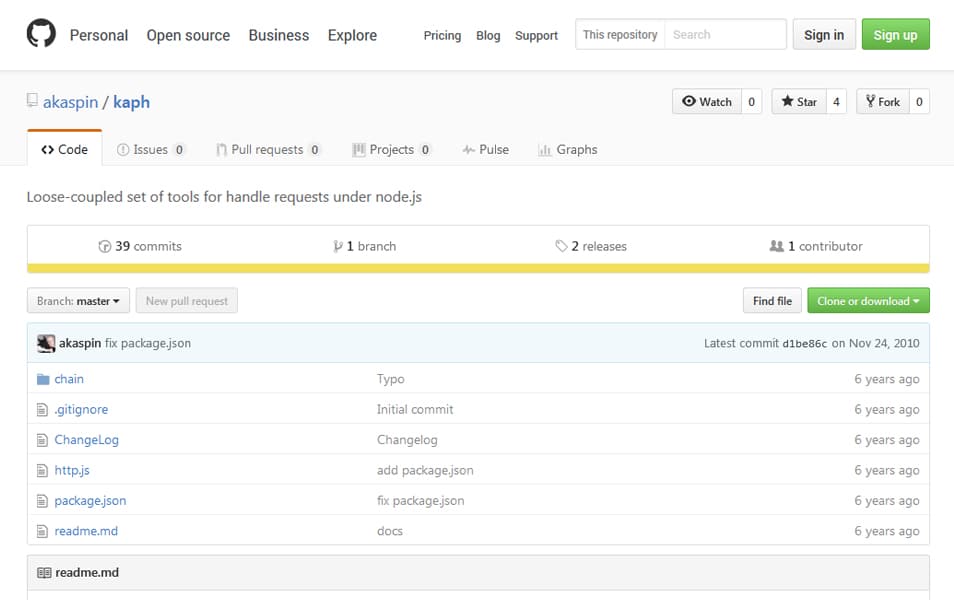Screen dimensions: 954x600
Task: Focus the Search input field
Action: pos(725,35)
